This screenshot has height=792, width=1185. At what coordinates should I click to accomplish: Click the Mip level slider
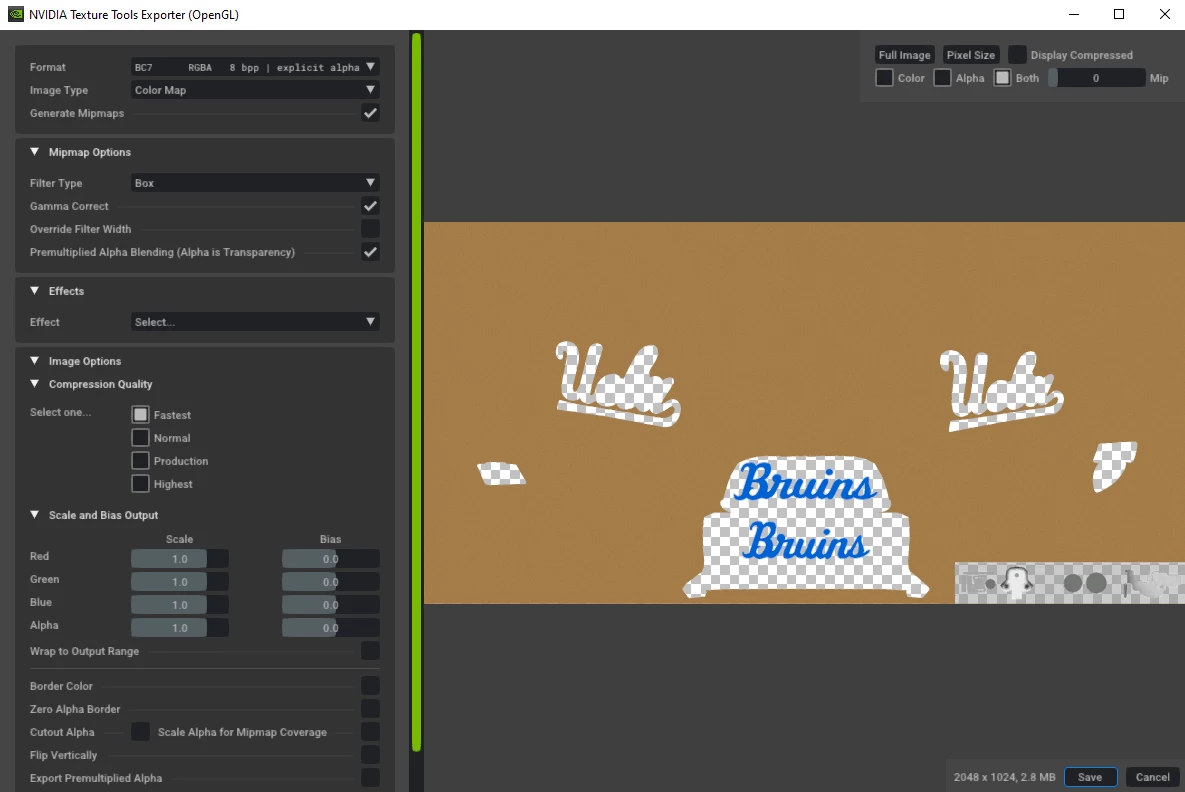[x=1096, y=78]
